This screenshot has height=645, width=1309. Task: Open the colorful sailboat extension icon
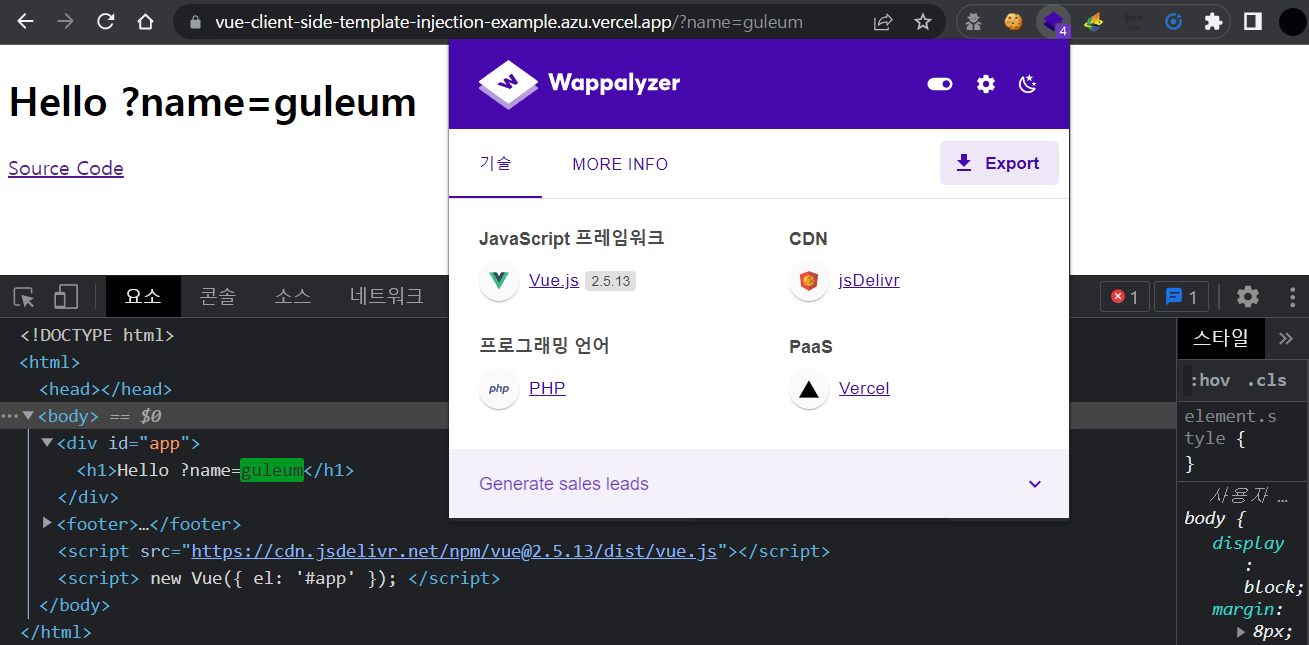click(x=1093, y=21)
